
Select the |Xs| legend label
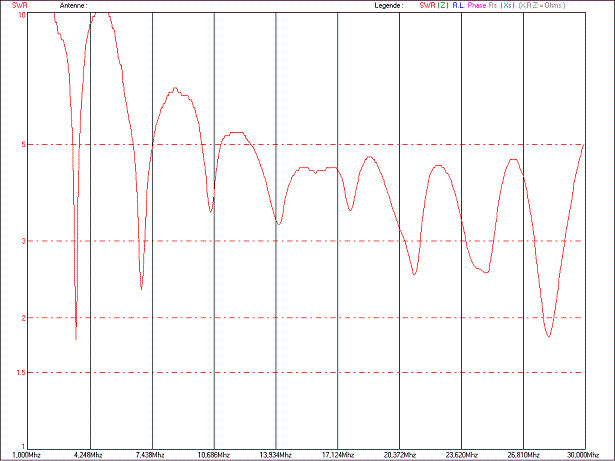click(508, 5)
